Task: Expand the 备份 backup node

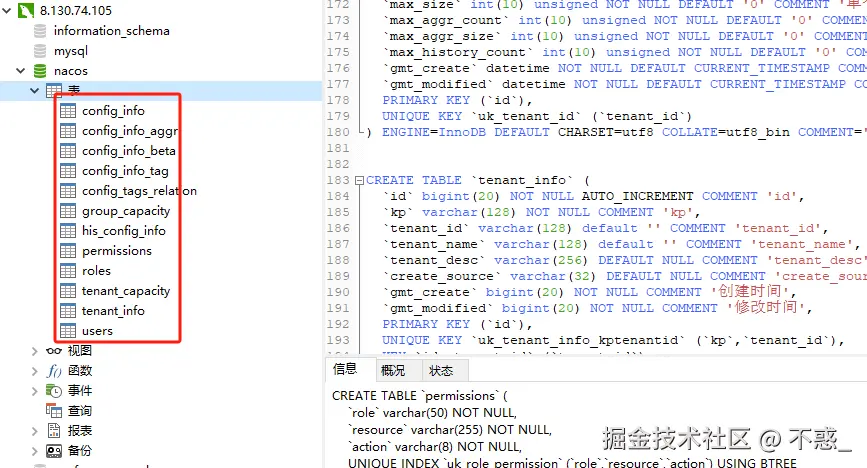Action: point(34,451)
